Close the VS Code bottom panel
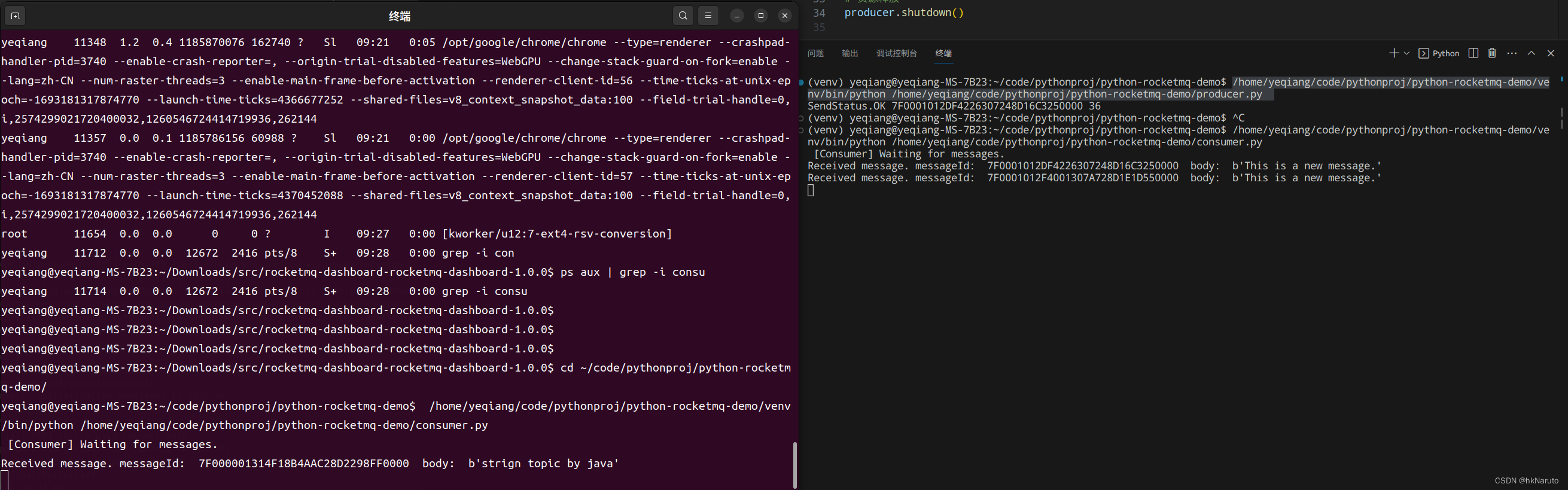Screen dimensions: 1568x490 [1550, 53]
